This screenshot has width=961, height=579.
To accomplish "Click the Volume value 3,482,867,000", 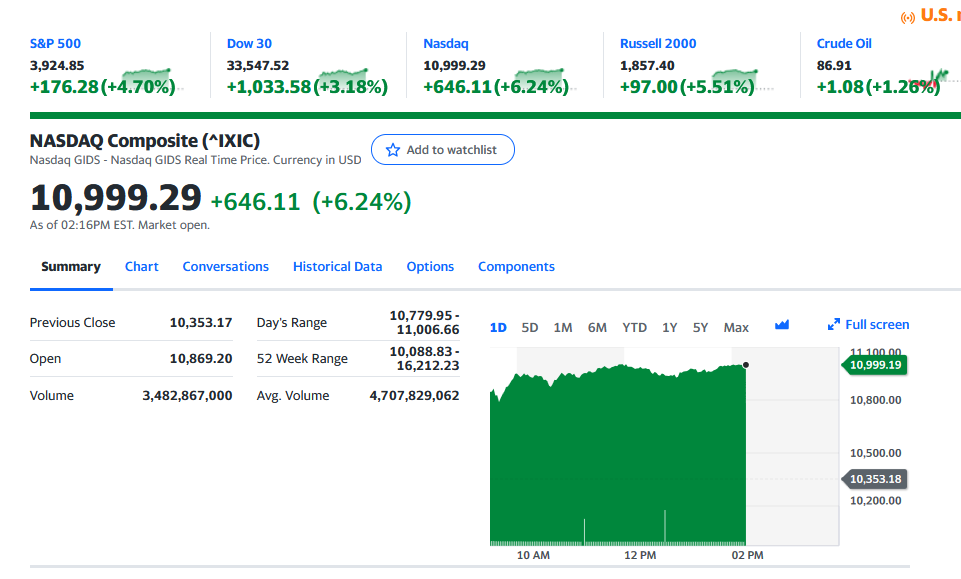I will tap(188, 396).
